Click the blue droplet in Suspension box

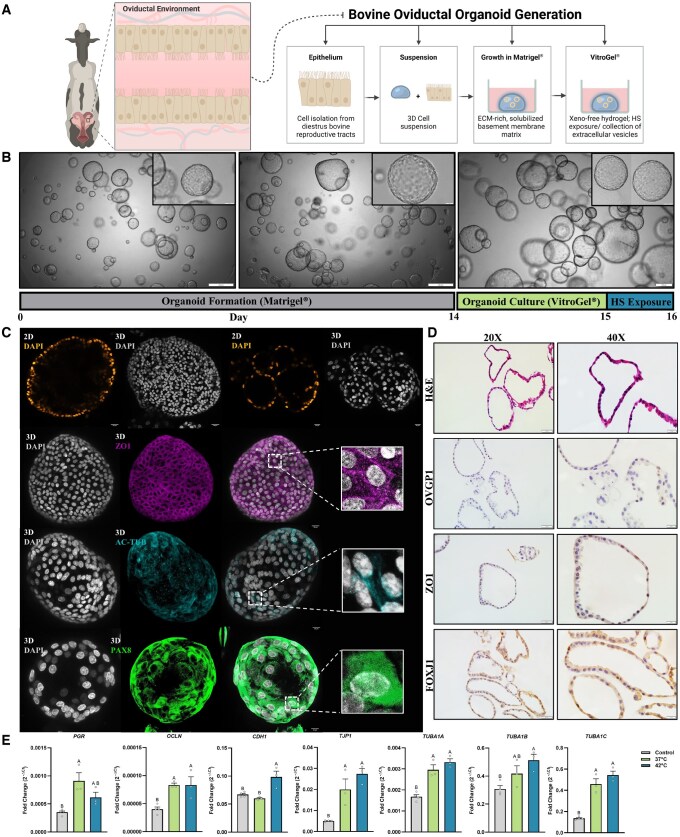point(400,92)
